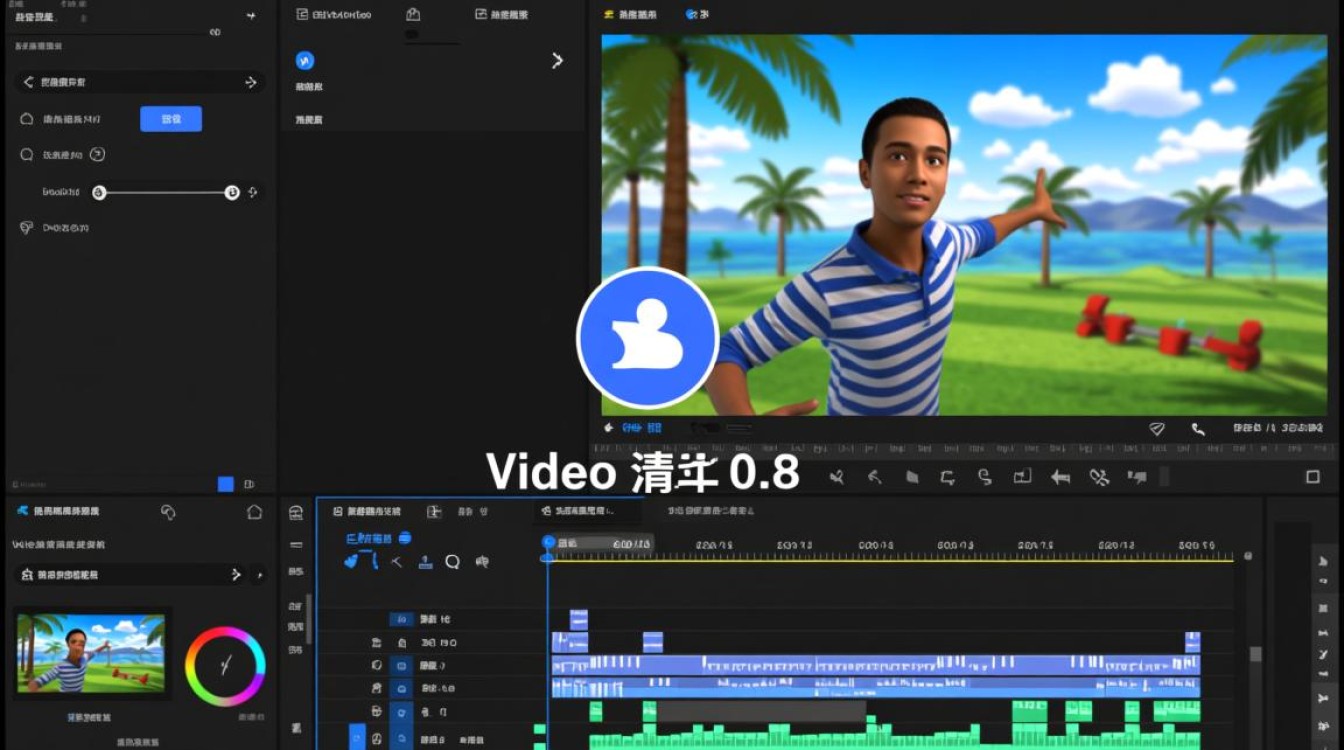
Task: Click the round blue icon in the middle panel
Action: (305, 61)
